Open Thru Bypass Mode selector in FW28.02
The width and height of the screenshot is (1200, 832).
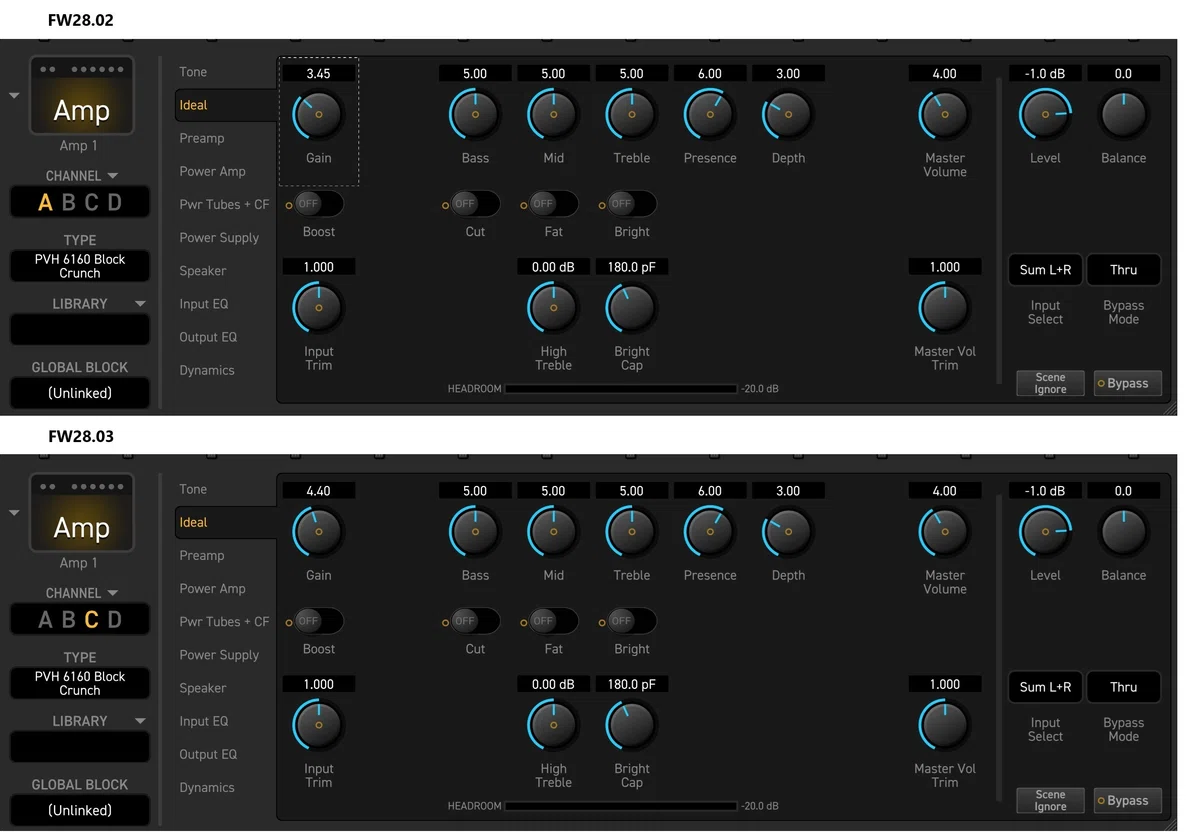[1123, 270]
